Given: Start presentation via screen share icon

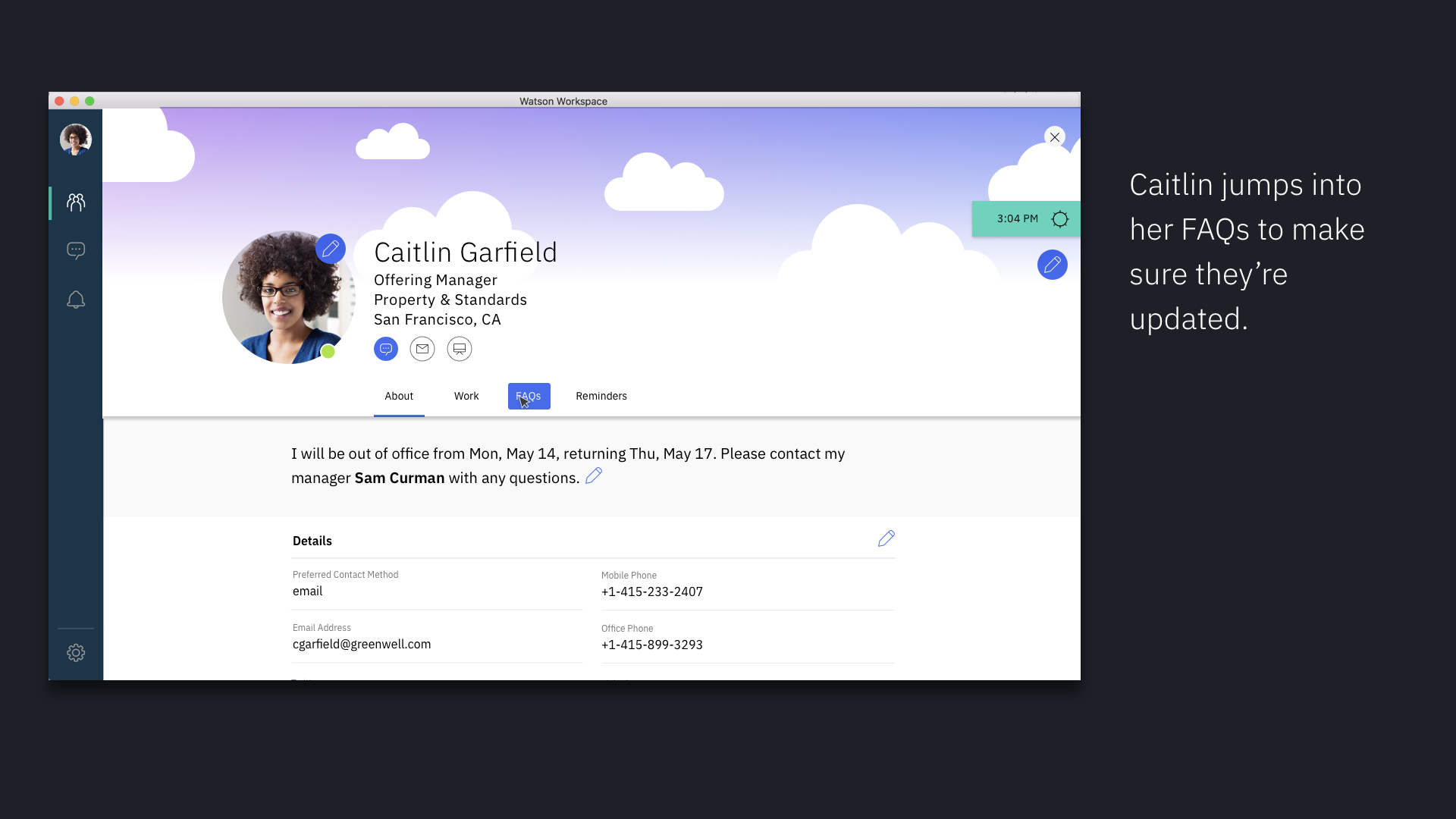Looking at the screenshot, I should [460, 349].
